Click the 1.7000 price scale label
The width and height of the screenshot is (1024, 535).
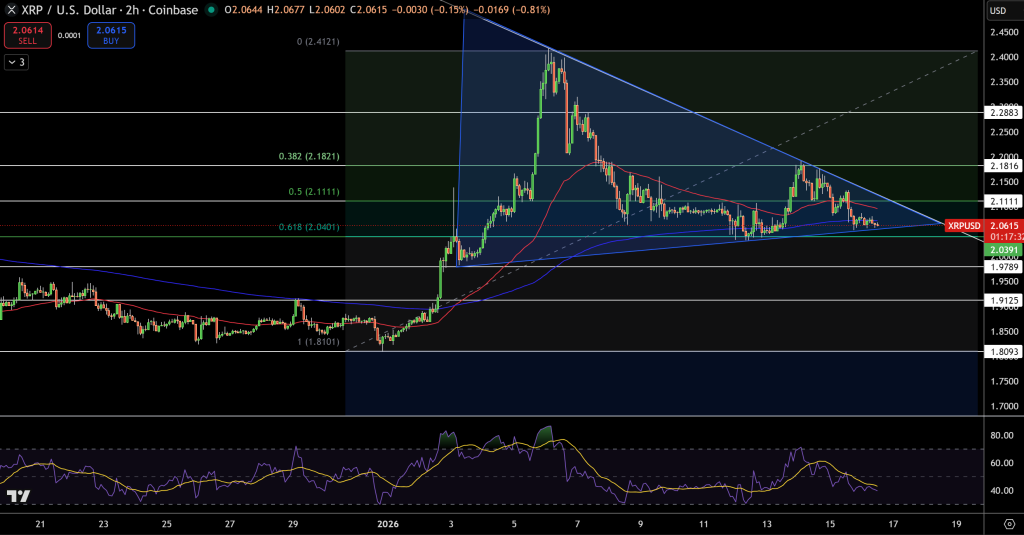point(1004,406)
